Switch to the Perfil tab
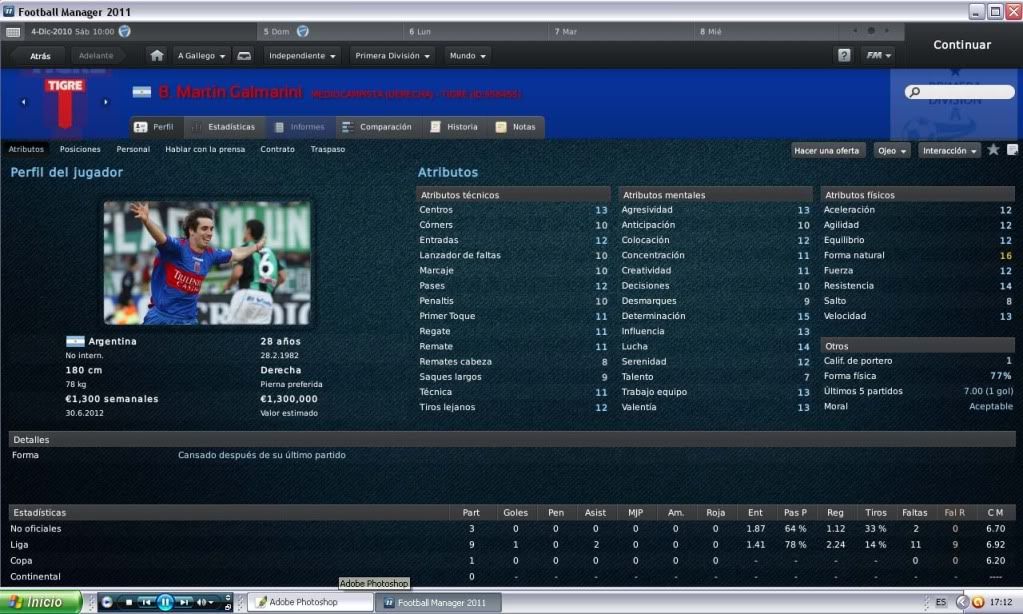This screenshot has height=614, width=1023. coord(157,127)
